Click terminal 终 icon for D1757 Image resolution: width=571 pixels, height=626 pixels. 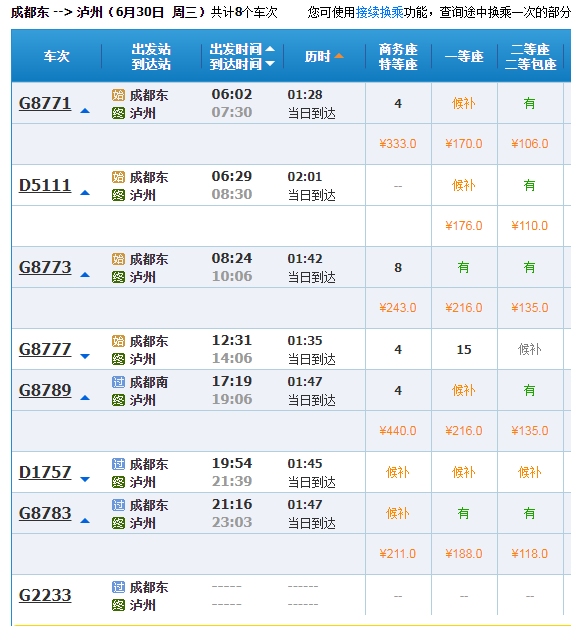[x=118, y=482]
